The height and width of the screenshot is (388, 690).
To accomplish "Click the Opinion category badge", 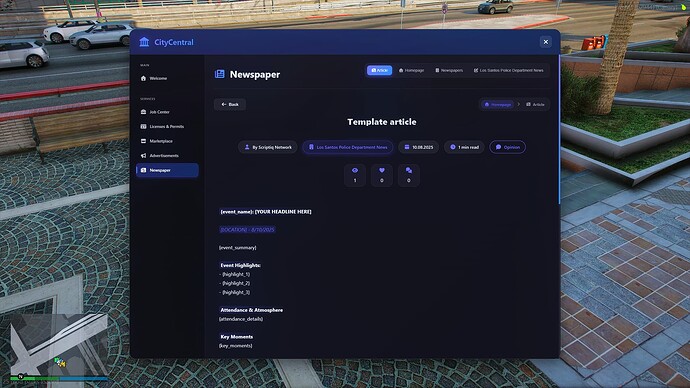I will click(x=507, y=147).
